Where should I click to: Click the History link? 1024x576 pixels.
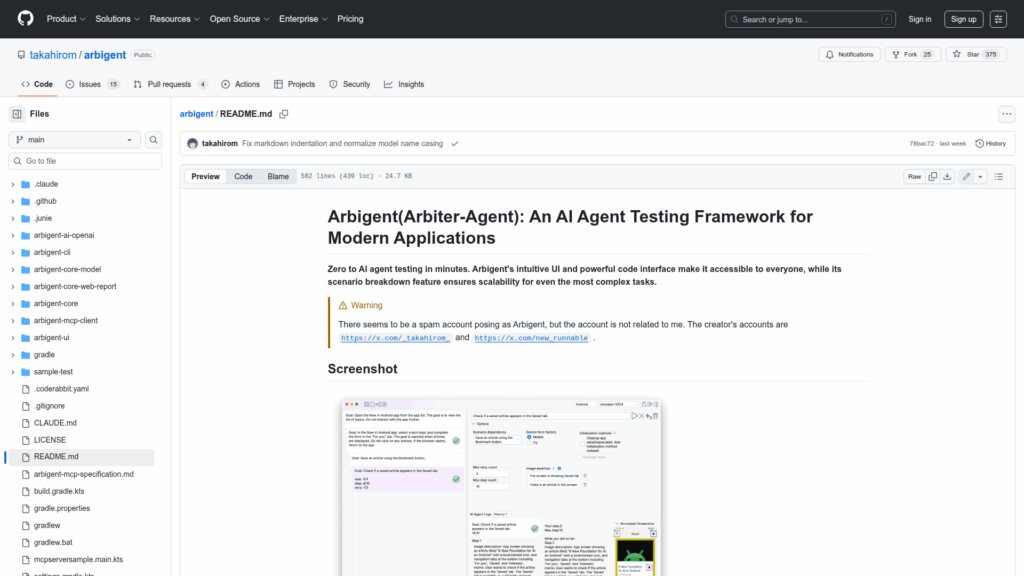[x=990, y=143]
